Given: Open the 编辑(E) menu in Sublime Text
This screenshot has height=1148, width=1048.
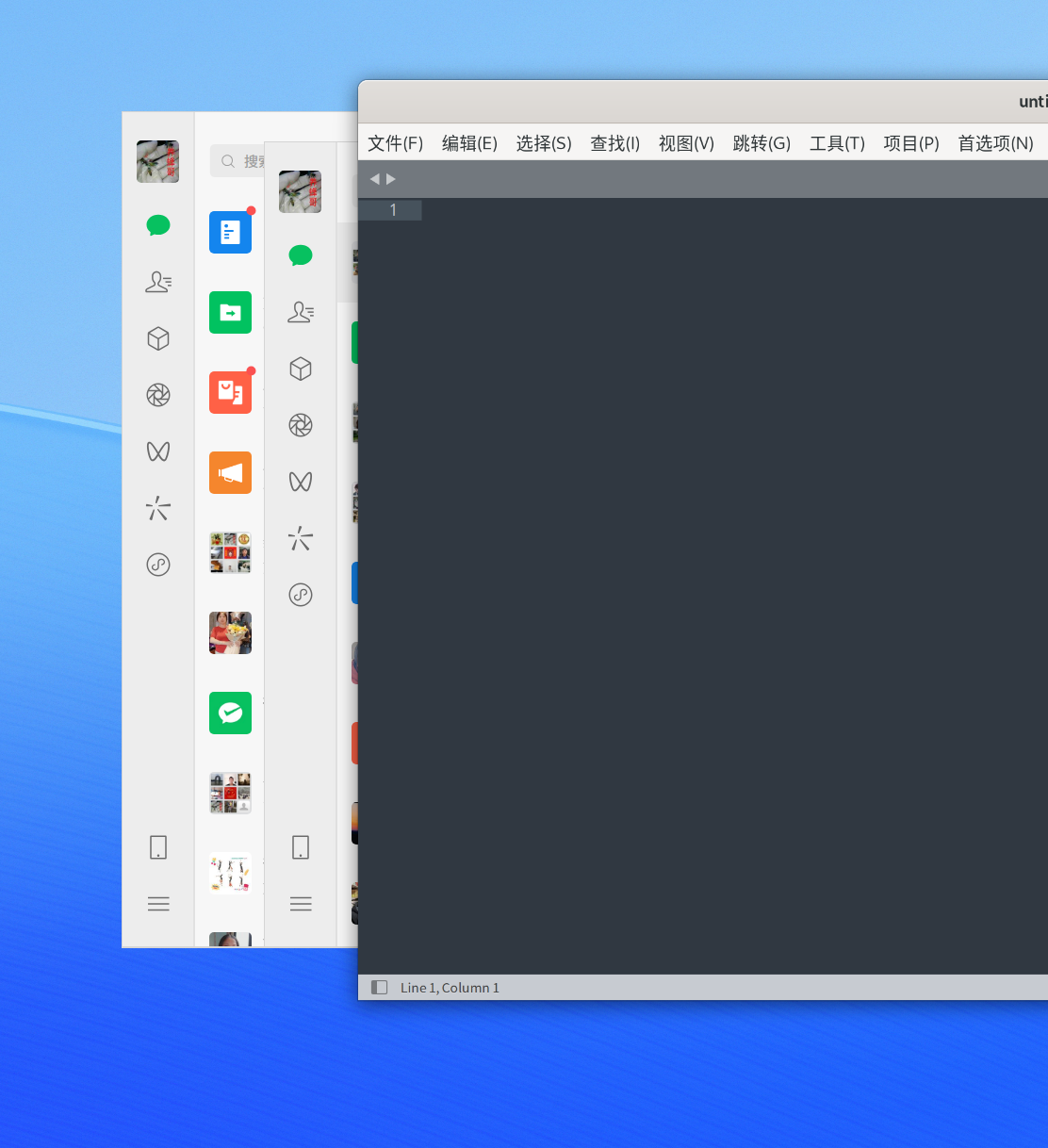Looking at the screenshot, I should pyautogui.click(x=469, y=143).
